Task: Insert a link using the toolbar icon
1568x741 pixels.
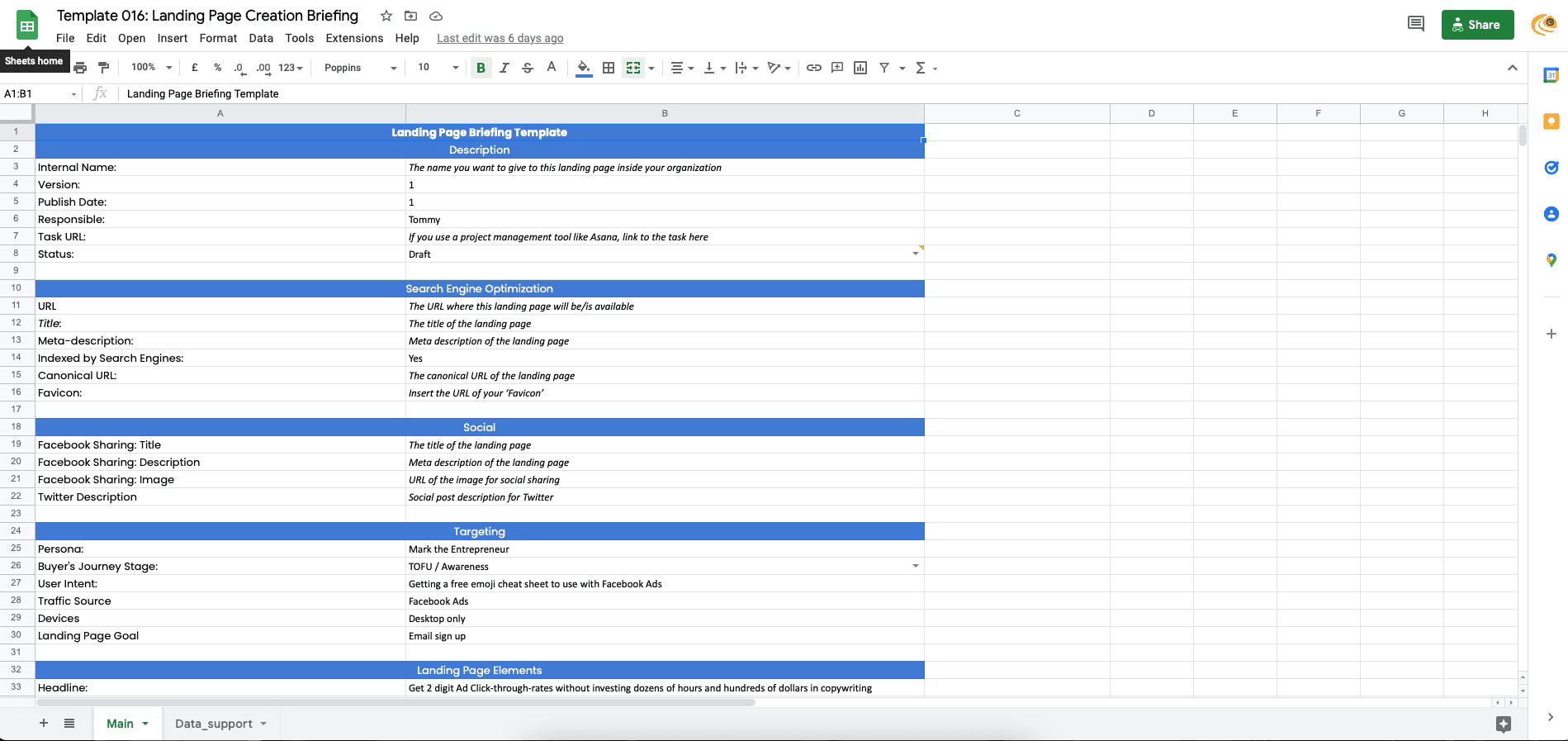Action: click(x=814, y=68)
